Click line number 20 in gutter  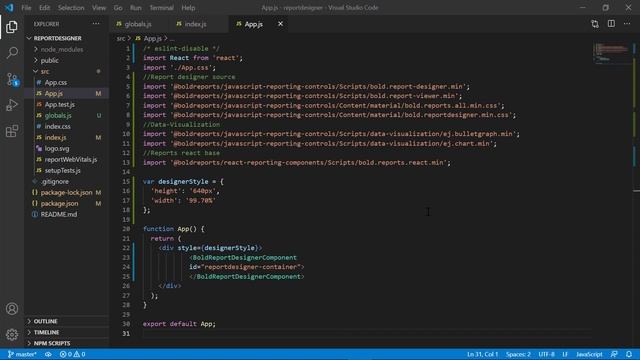(x=126, y=229)
